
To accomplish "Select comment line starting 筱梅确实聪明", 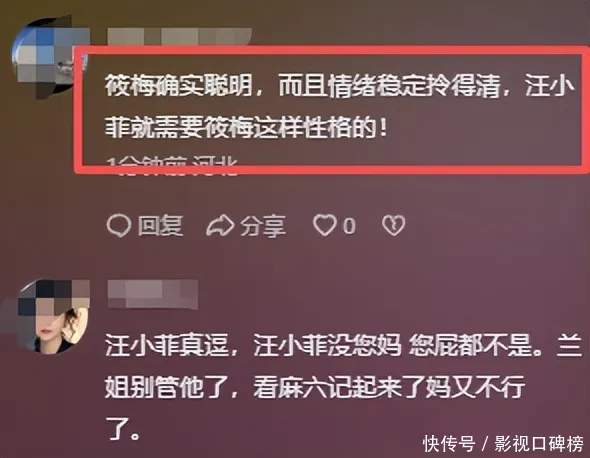I will pyautogui.click(x=340, y=86).
